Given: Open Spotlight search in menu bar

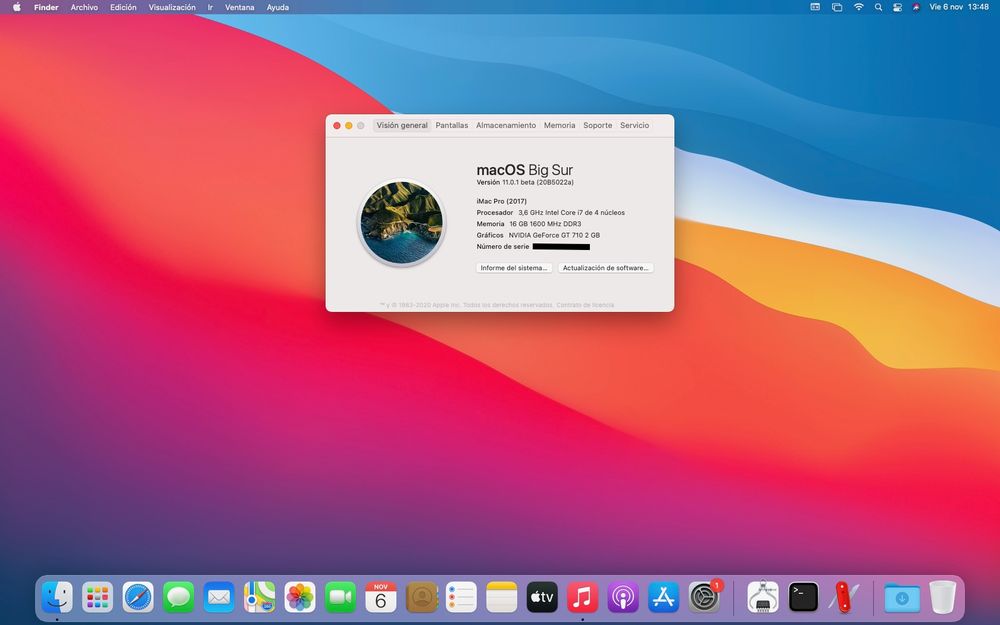Looking at the screenshot, I should (878, 7).
